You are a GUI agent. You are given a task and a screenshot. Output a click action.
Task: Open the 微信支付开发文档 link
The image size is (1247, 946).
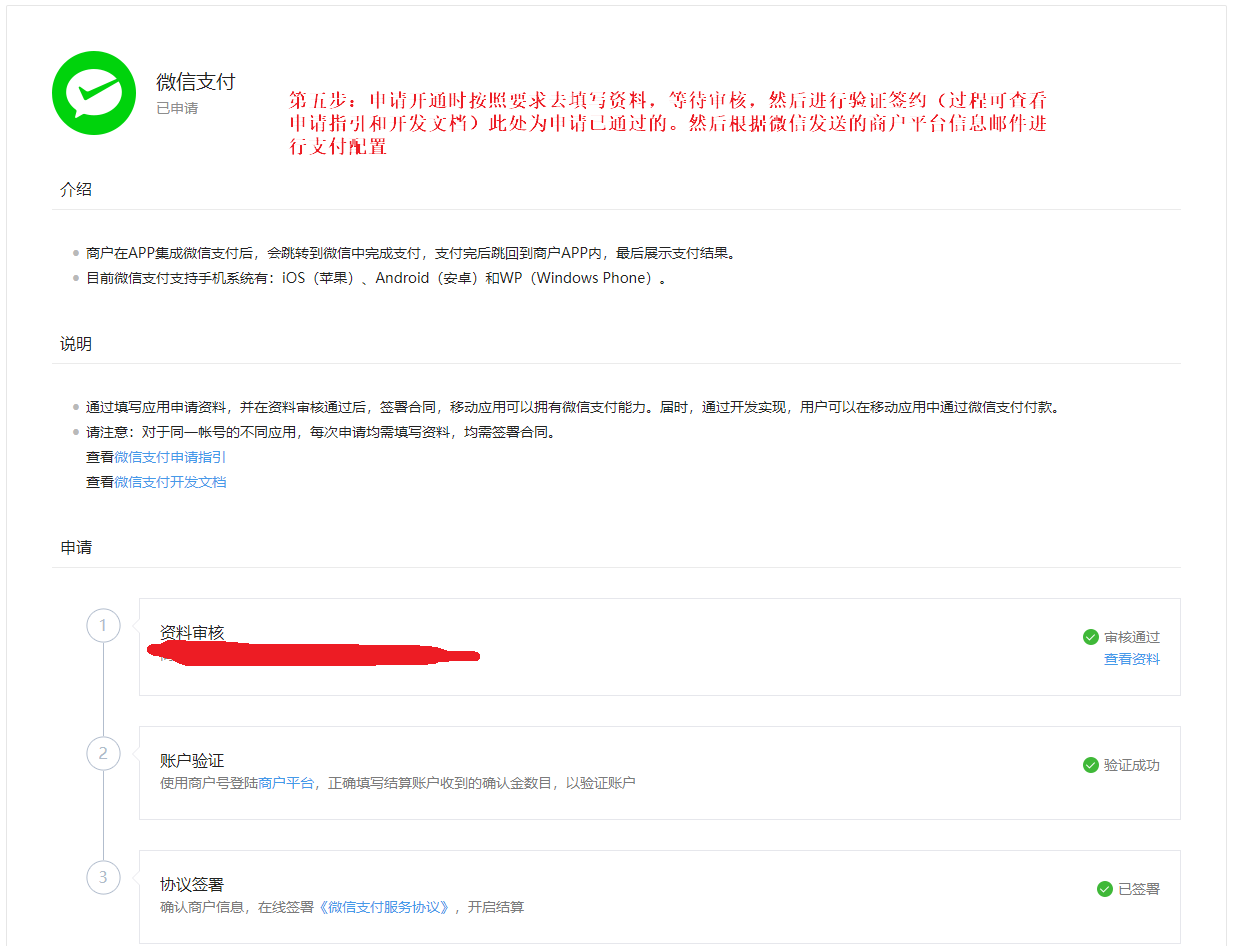(x=170, y=482)
